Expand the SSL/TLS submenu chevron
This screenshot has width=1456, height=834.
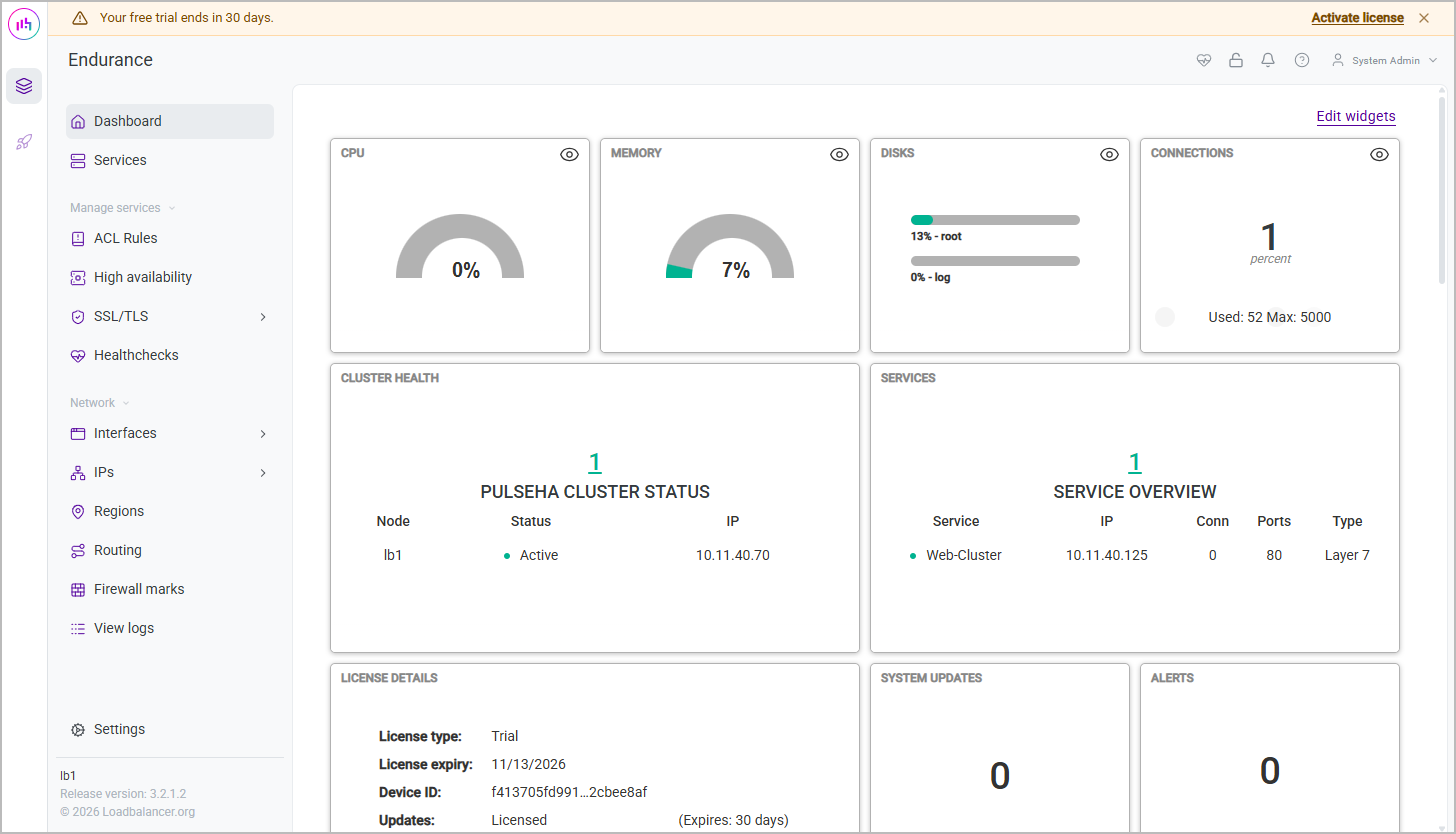[263, 316]
